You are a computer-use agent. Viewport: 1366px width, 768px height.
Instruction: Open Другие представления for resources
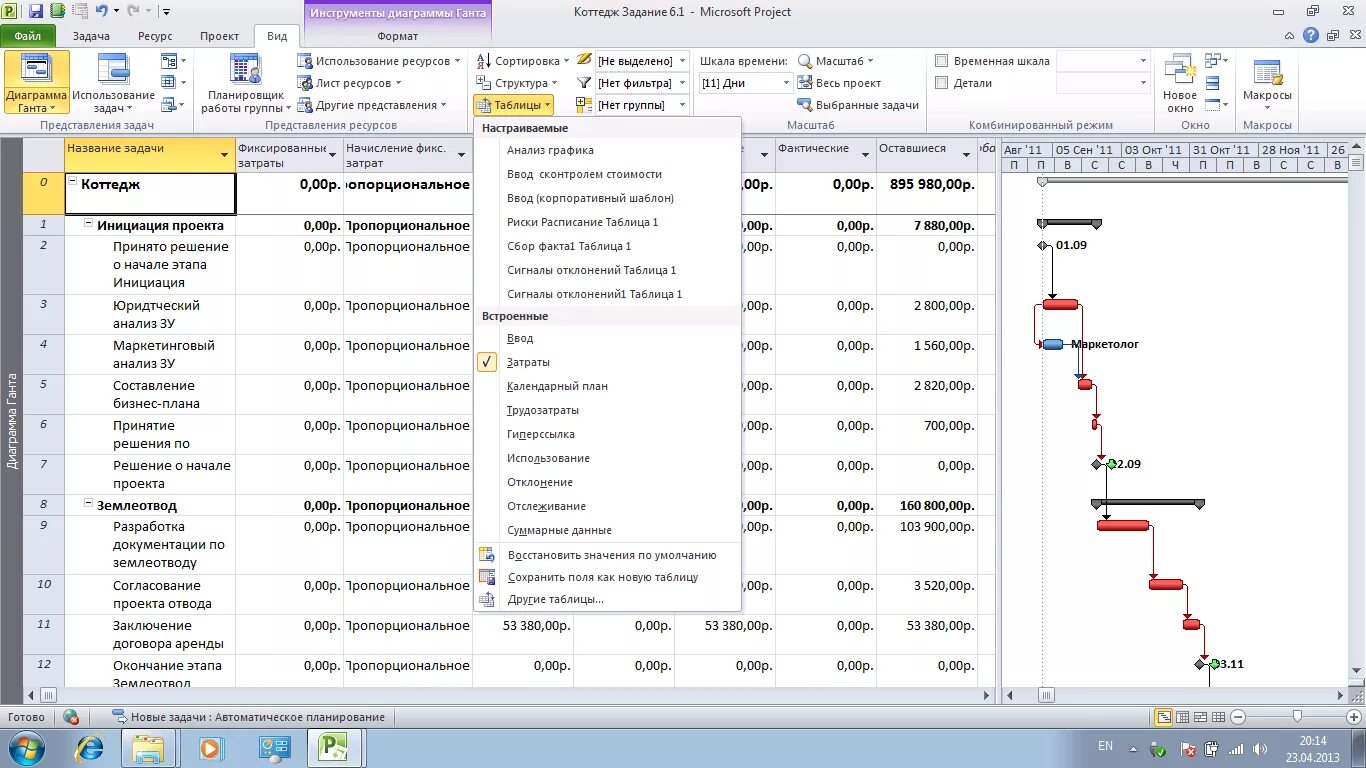point(372,105)
